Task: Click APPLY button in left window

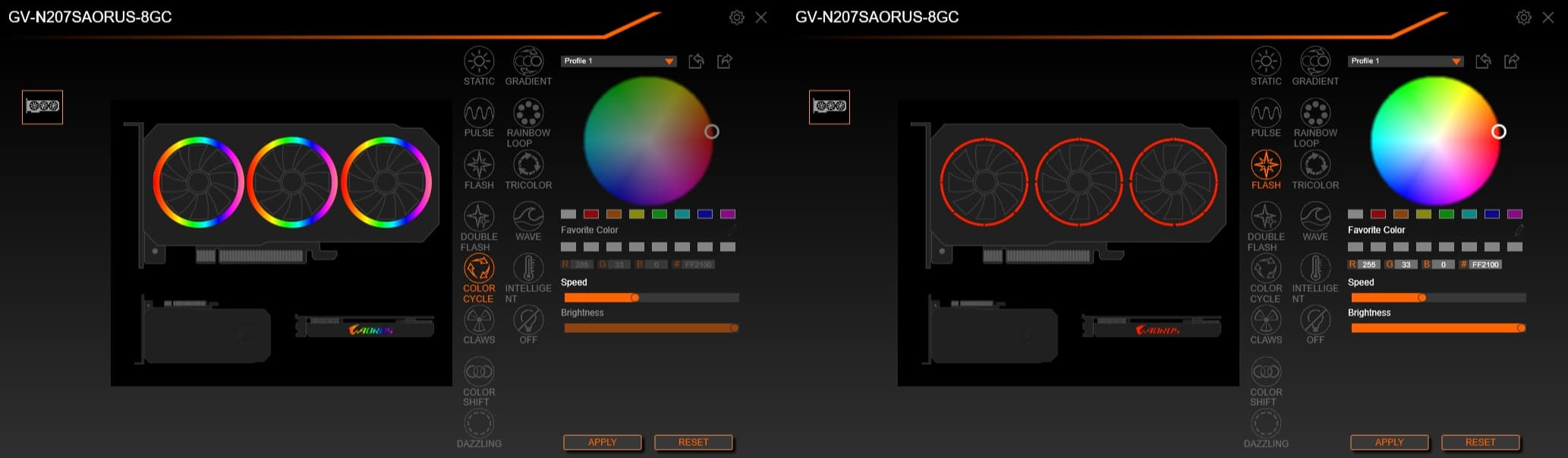Action: [x=603, y=442]
